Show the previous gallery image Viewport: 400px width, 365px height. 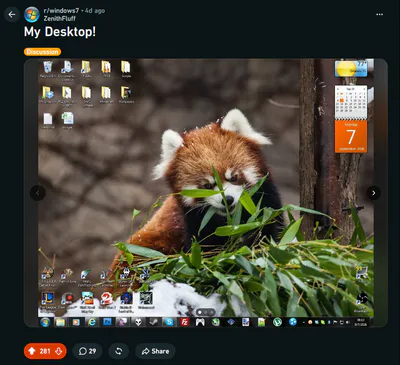(38, 193)
